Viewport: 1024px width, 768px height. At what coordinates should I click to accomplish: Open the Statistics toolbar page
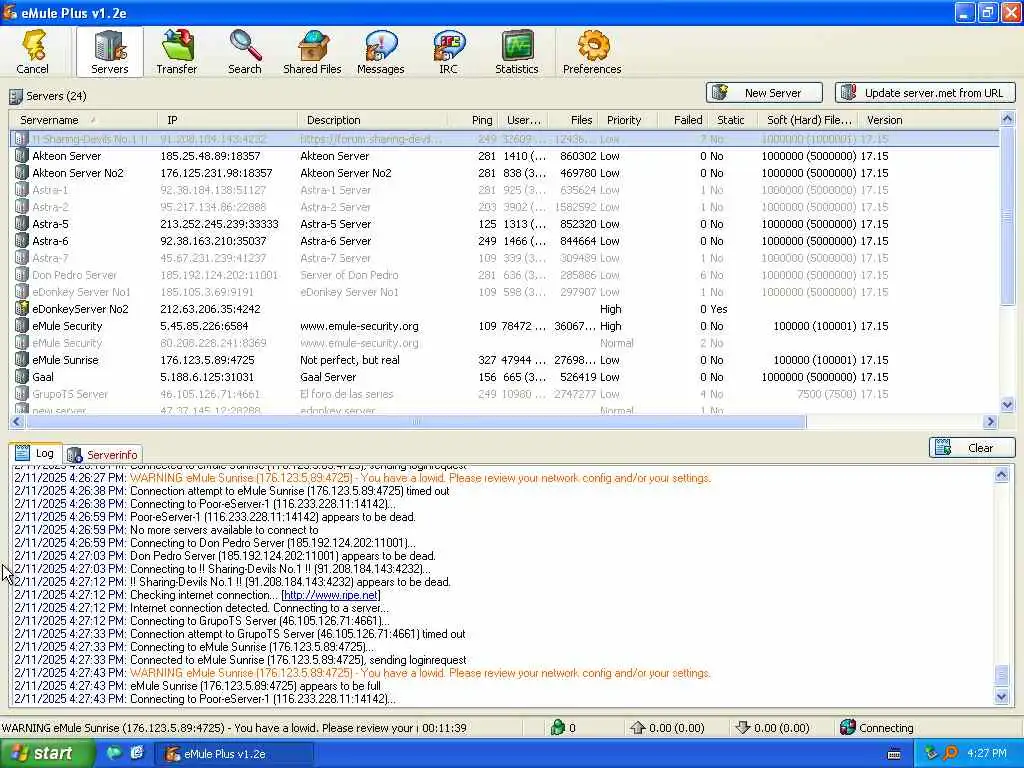click(x=517, y=52)
